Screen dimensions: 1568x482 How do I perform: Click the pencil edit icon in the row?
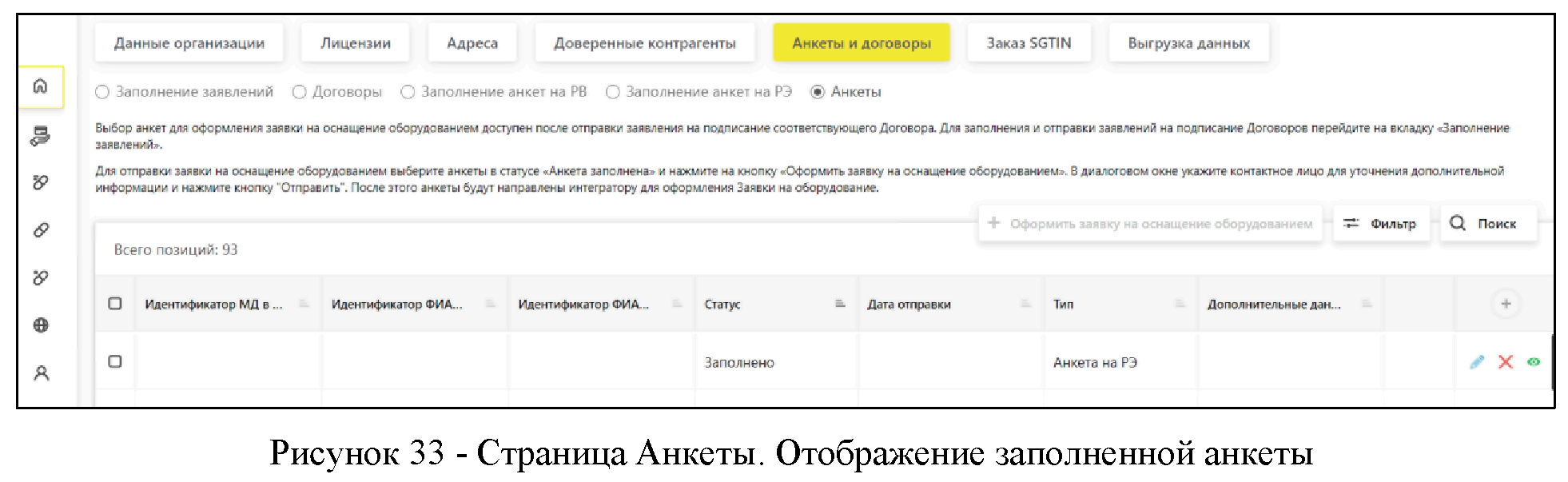[1477, 362]
